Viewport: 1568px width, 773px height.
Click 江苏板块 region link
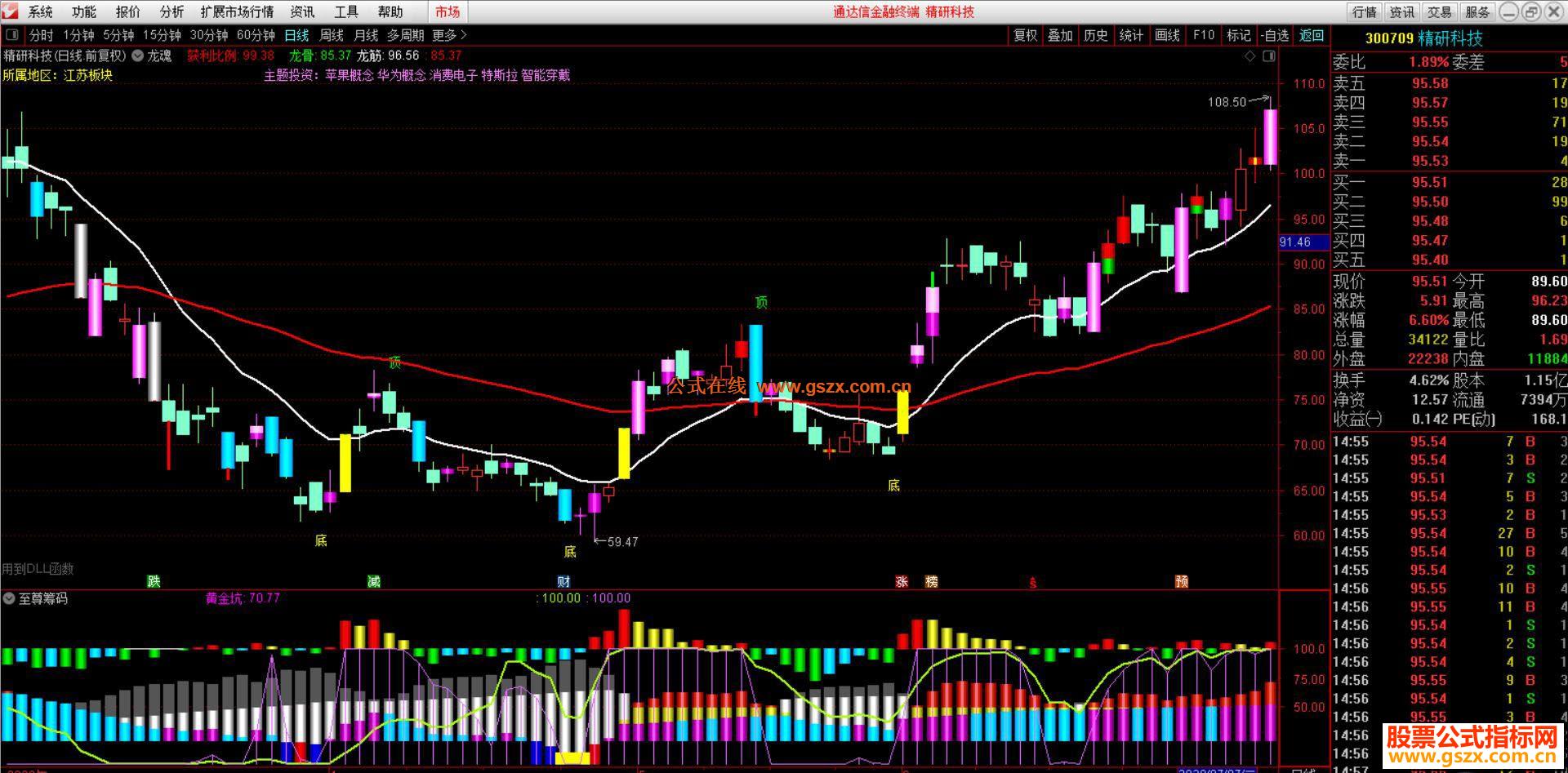[x=88, y=75]
